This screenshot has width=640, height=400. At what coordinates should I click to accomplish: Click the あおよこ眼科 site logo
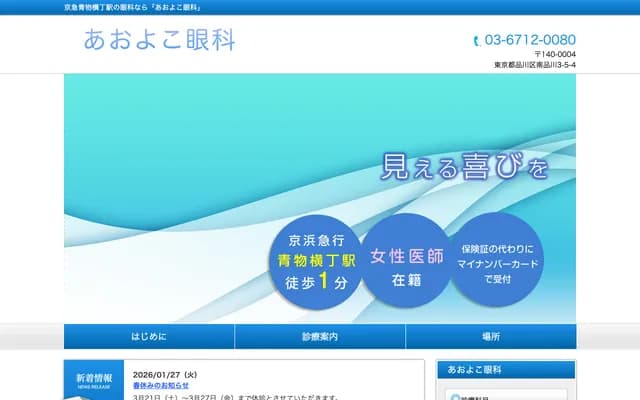(x=160, y=41)
